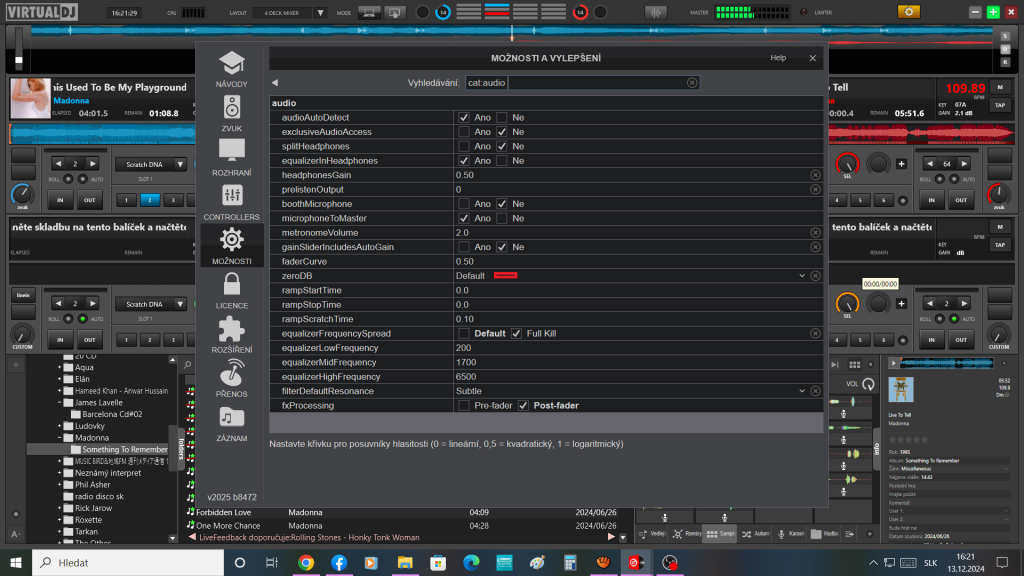The height and width of the screenshot is (576, 1024).
Task: Open the Návody tutorials section
Action: point(231,69)
